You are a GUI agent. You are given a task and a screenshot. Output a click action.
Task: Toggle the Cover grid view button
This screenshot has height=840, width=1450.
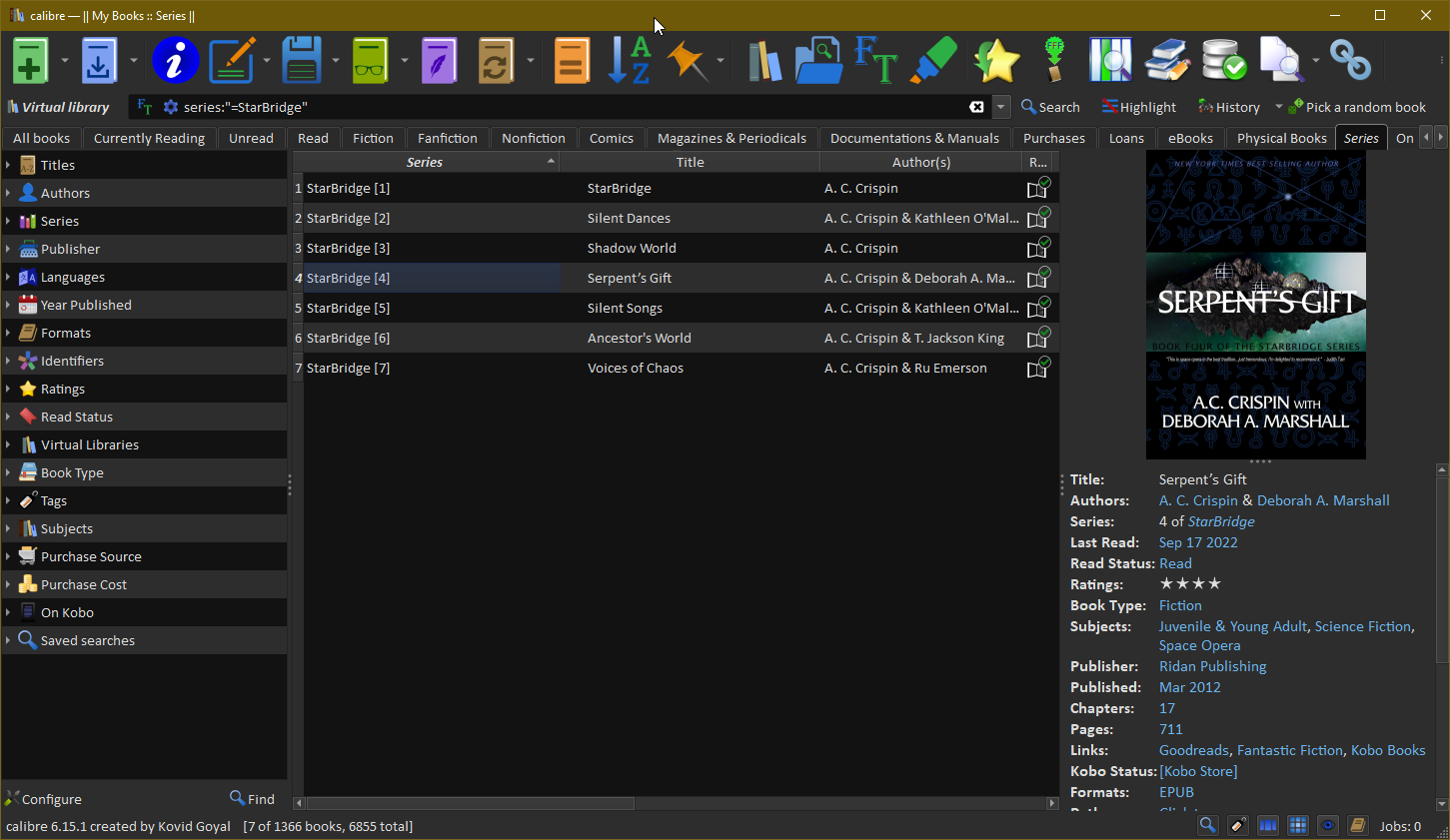coord(1298,825)
